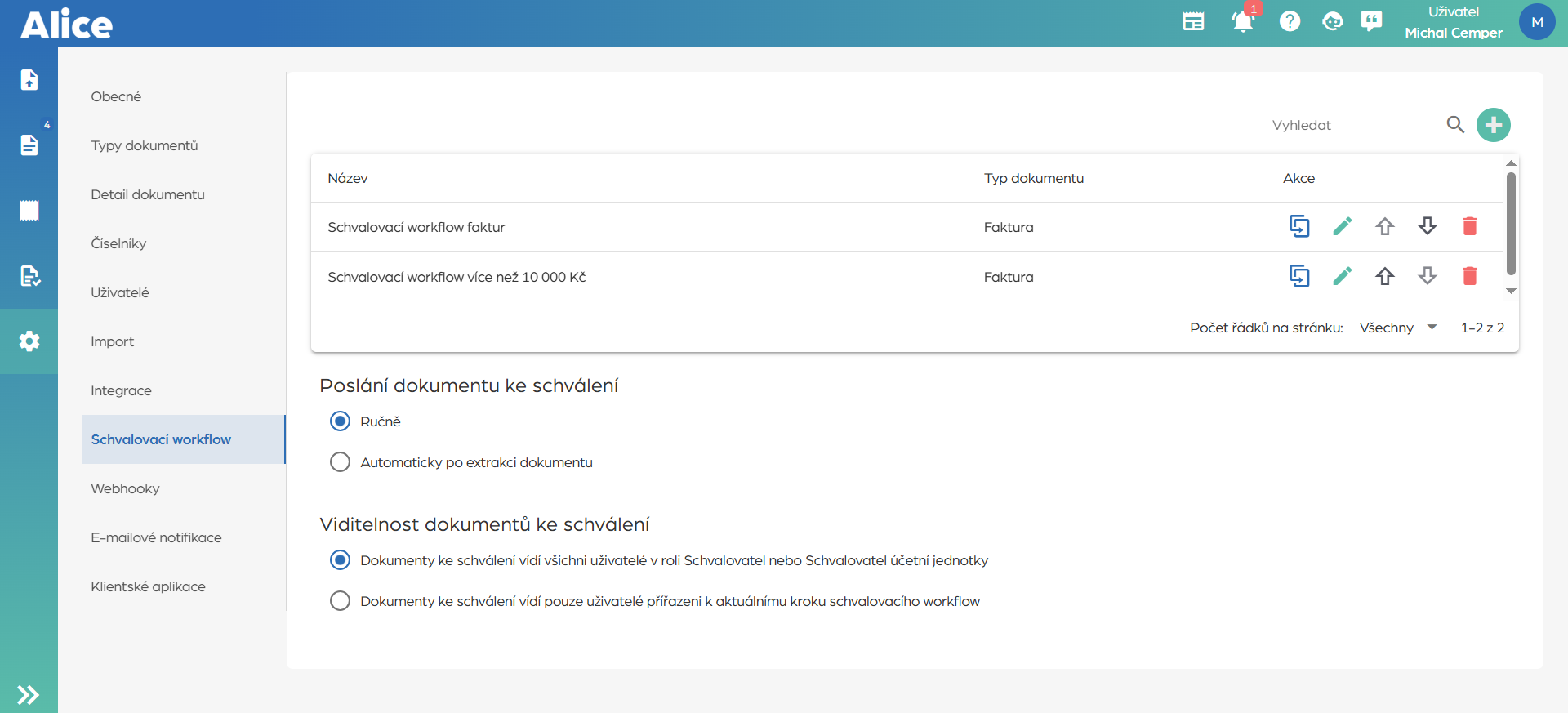This screenshot has width=1568, height=713.
Task: Open user avatar menu M
Action: [x=1536, y=22]
